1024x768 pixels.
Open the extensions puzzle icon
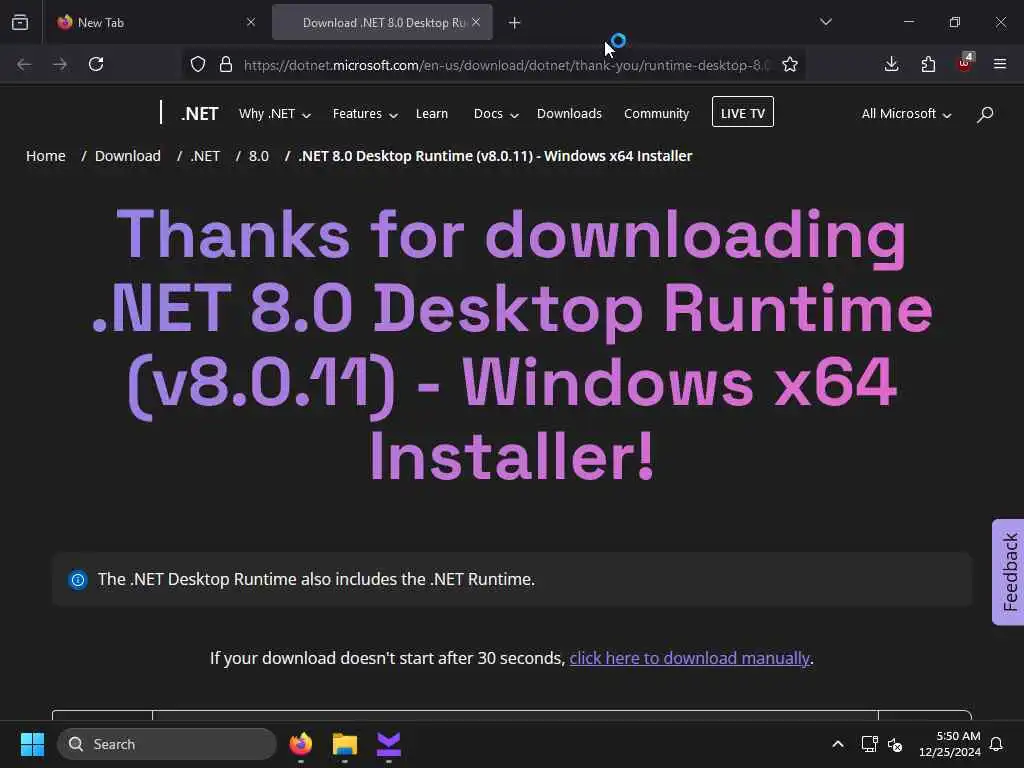(x=928, y=64)
